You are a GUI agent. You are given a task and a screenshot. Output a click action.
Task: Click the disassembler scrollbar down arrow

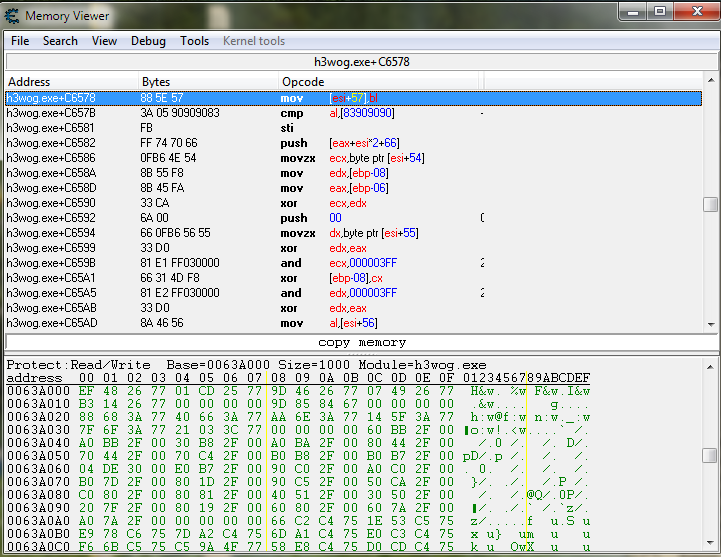(710, 324)
